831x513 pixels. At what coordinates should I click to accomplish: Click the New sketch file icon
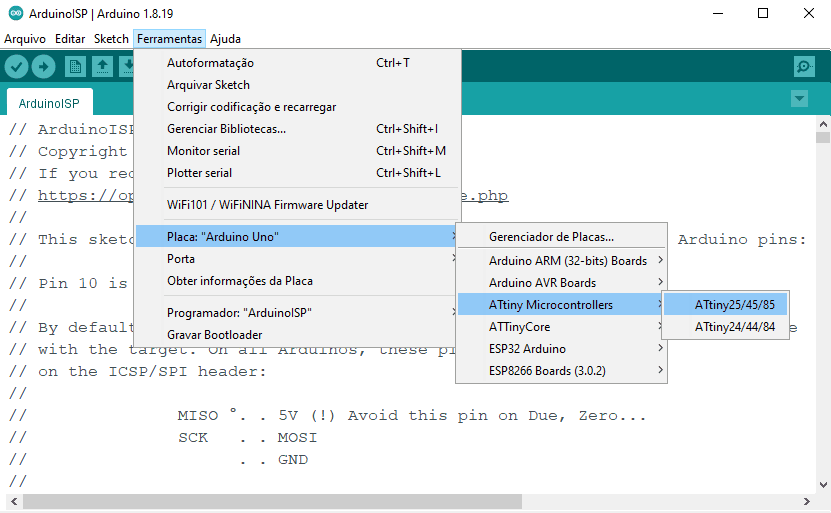[x=75, y=67]
